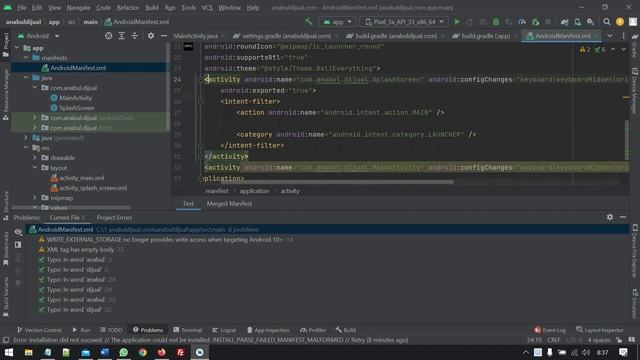The width and height of the screenshot is (640, 360).
Task: Open the Version Control tool window
Action: tap(39, 330)
